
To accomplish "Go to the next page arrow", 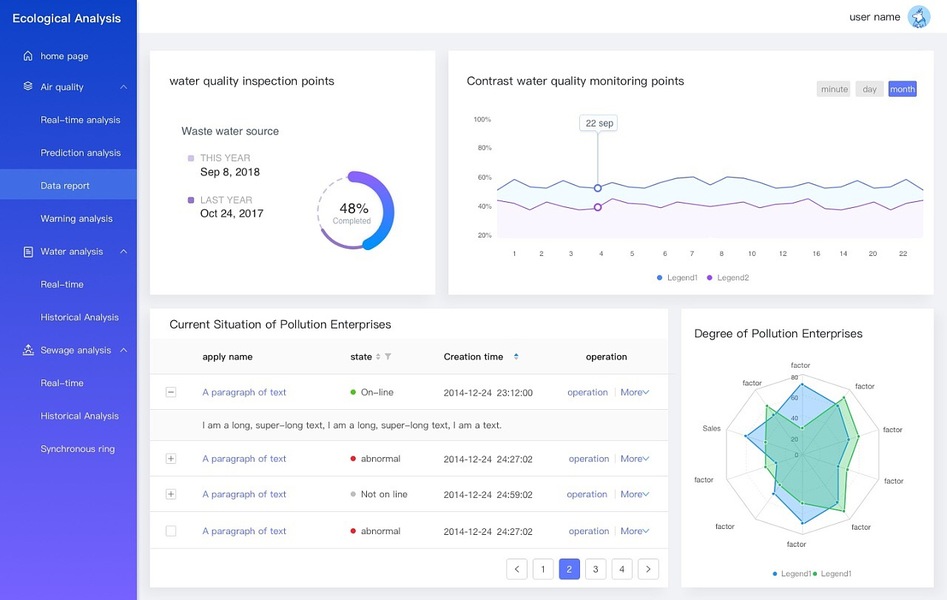I will coord(648,569).
